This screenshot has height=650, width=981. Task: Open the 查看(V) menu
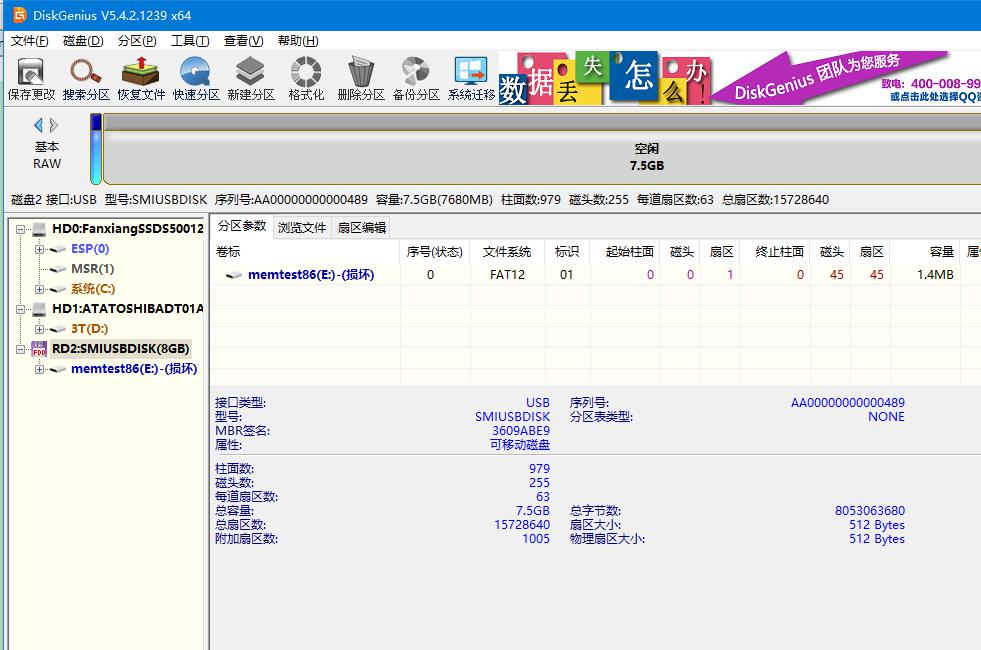pyautogui.click(x=243, y=41)
